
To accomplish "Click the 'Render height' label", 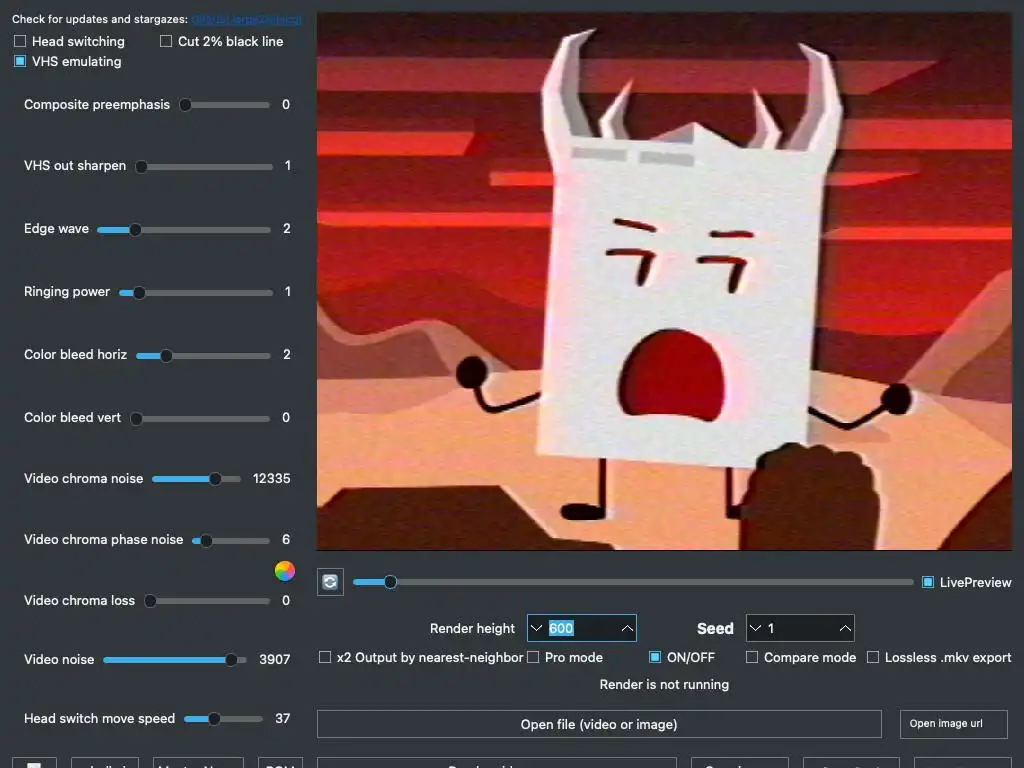I will [x=472, y=628].
